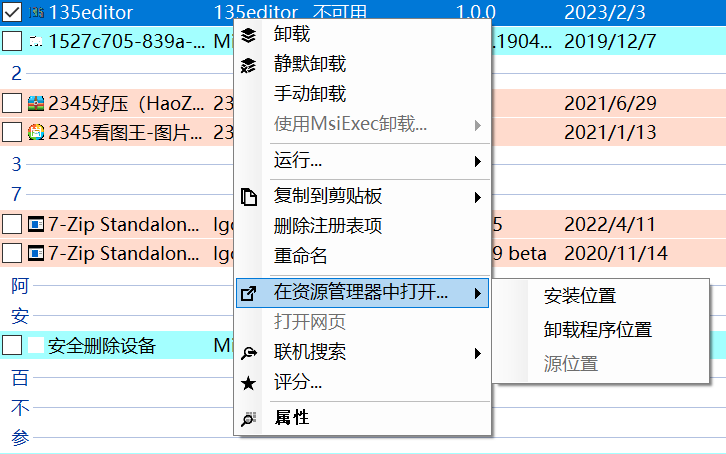Expand the 运行... submenu arrow

(x=477, y=161)
